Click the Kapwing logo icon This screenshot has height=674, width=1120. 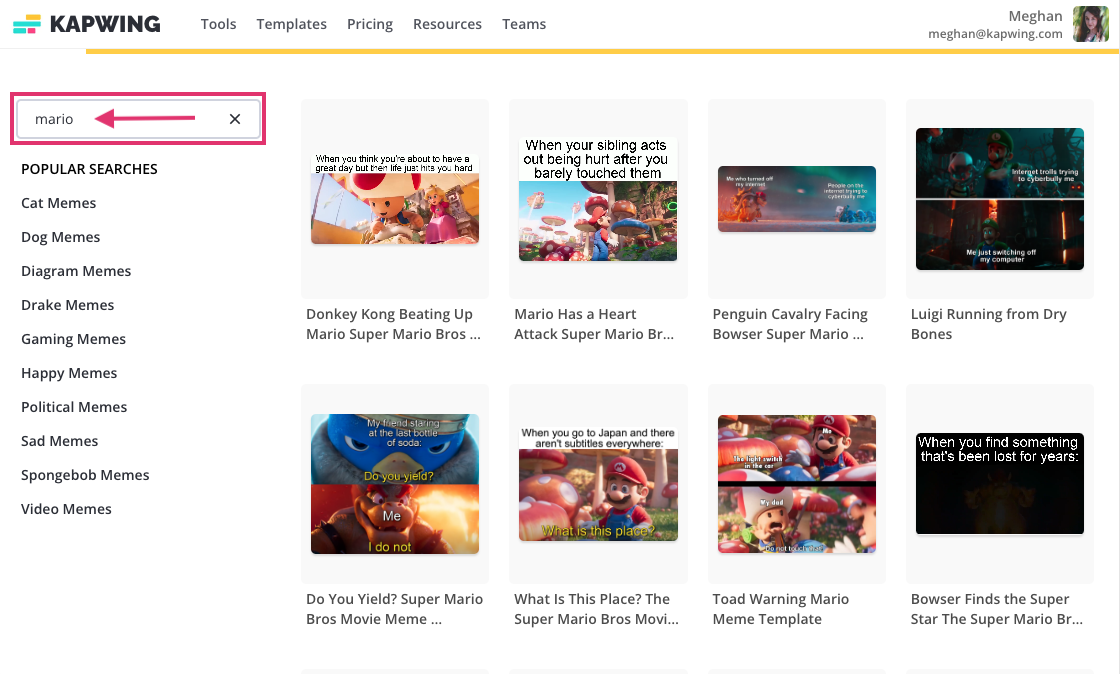(27, 24)
